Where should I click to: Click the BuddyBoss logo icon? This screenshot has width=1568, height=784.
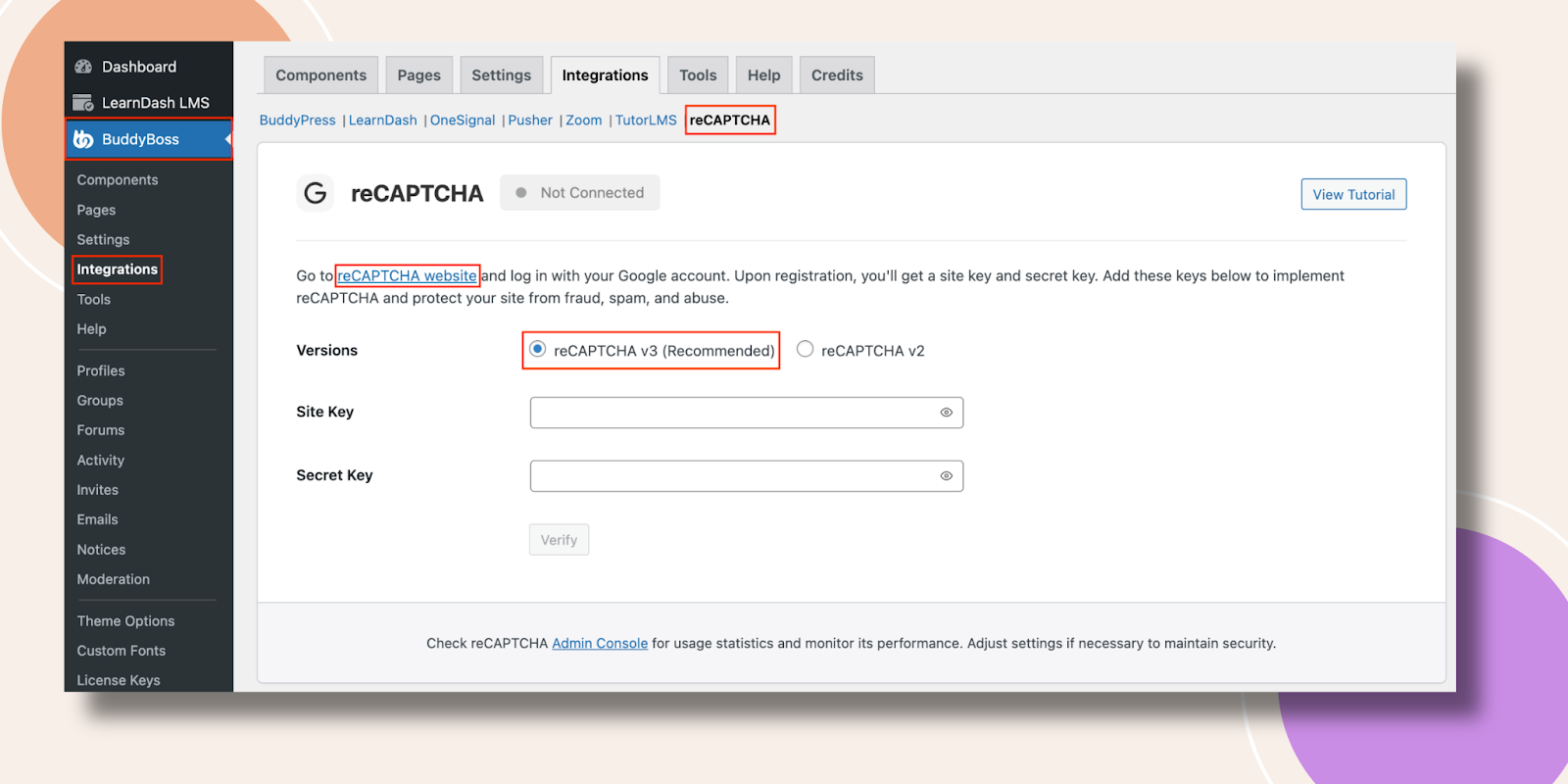click(x=83, y=139)
